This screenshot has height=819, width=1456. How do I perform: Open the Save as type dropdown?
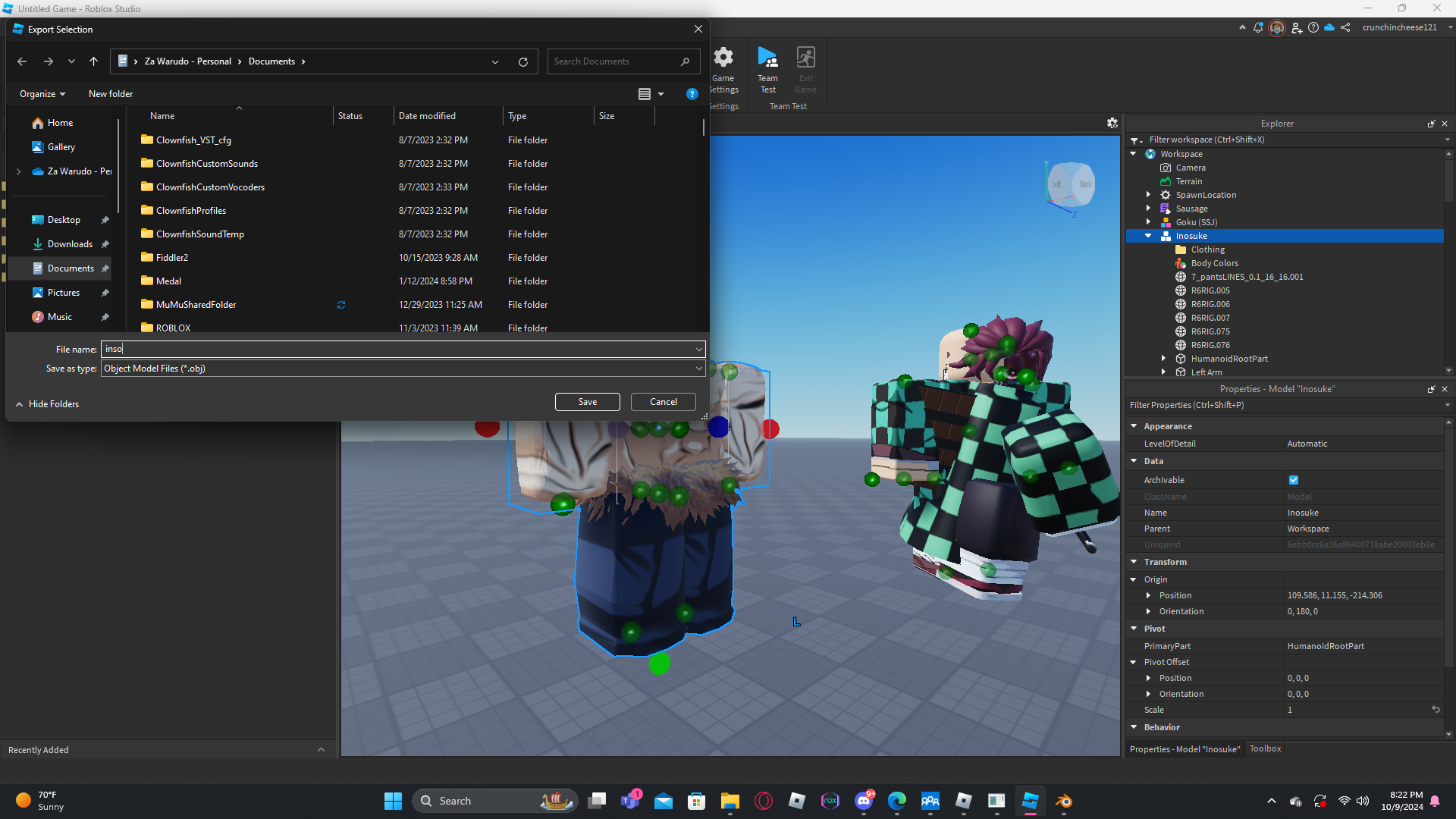698,369
